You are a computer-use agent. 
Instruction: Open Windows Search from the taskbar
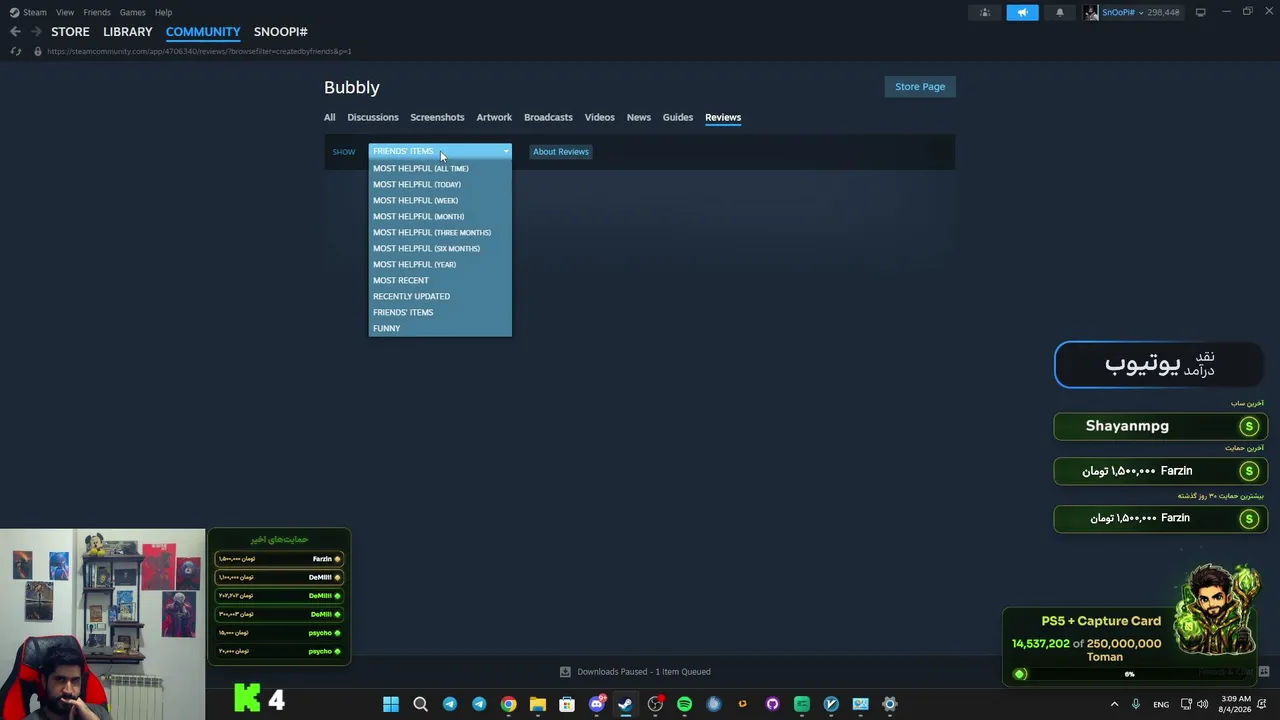421,704
